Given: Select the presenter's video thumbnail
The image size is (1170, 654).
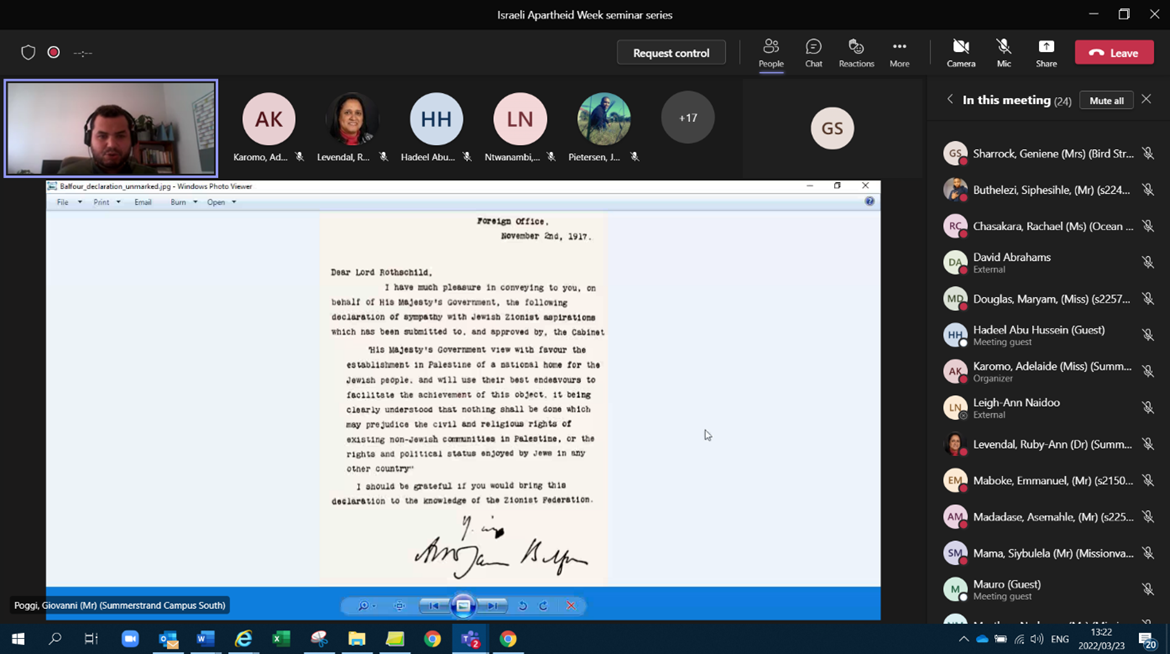Looking at the screenshot, I should point(111,128).
